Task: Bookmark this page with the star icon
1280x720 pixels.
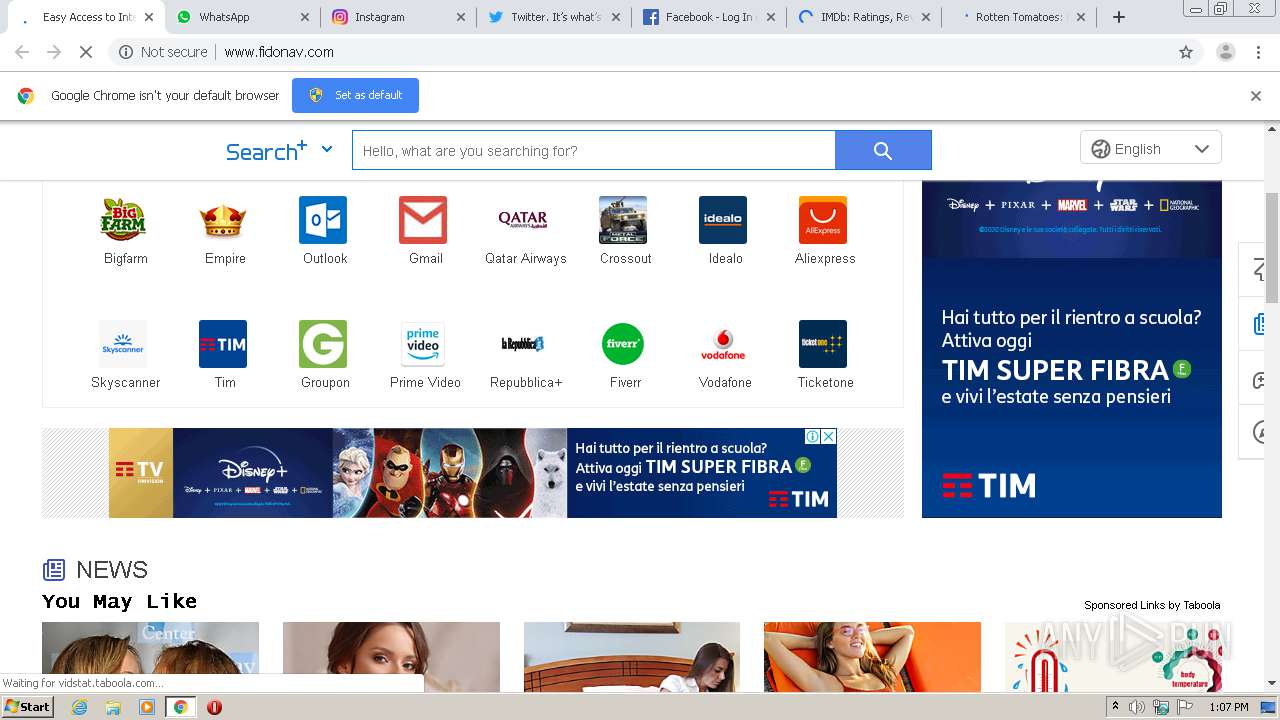Action: coord(1186,52)
